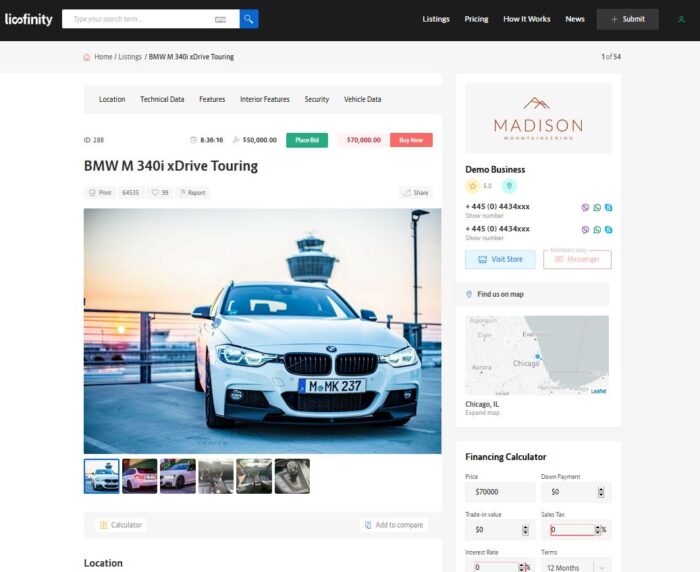Image resolution: width=700 pixels, height=572 pixels.
Task: Jump to Interior Features tab
Action: pos(265,99)
